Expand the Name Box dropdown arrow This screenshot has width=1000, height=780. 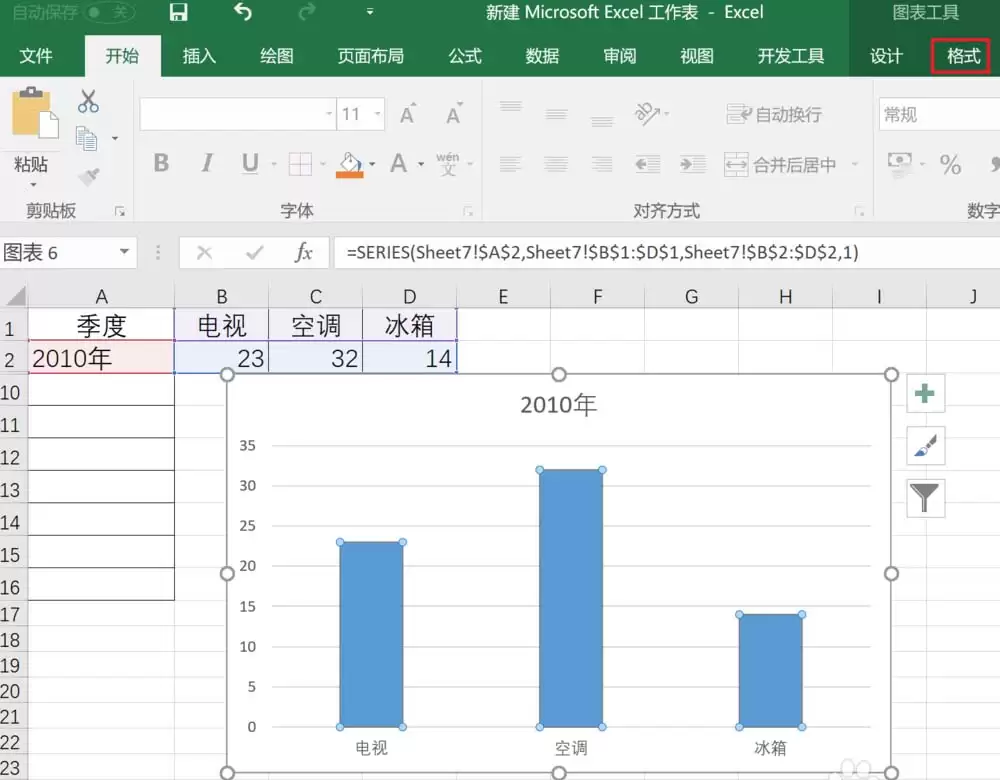(124, 252)
